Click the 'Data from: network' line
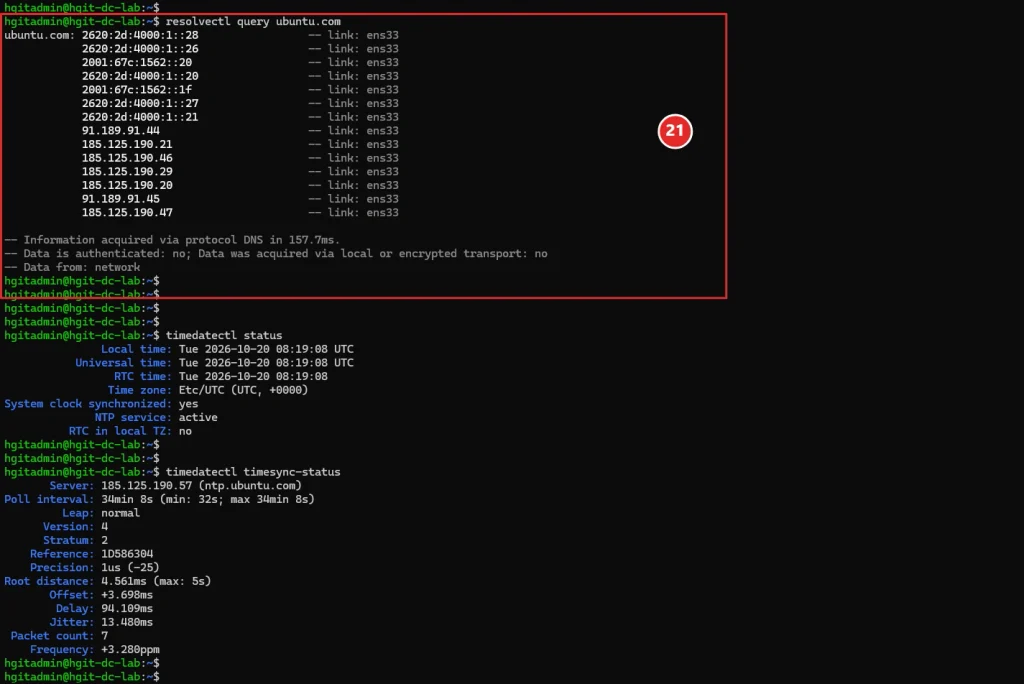The width and height of the screenshot is (1024, 684). point(72,267)
